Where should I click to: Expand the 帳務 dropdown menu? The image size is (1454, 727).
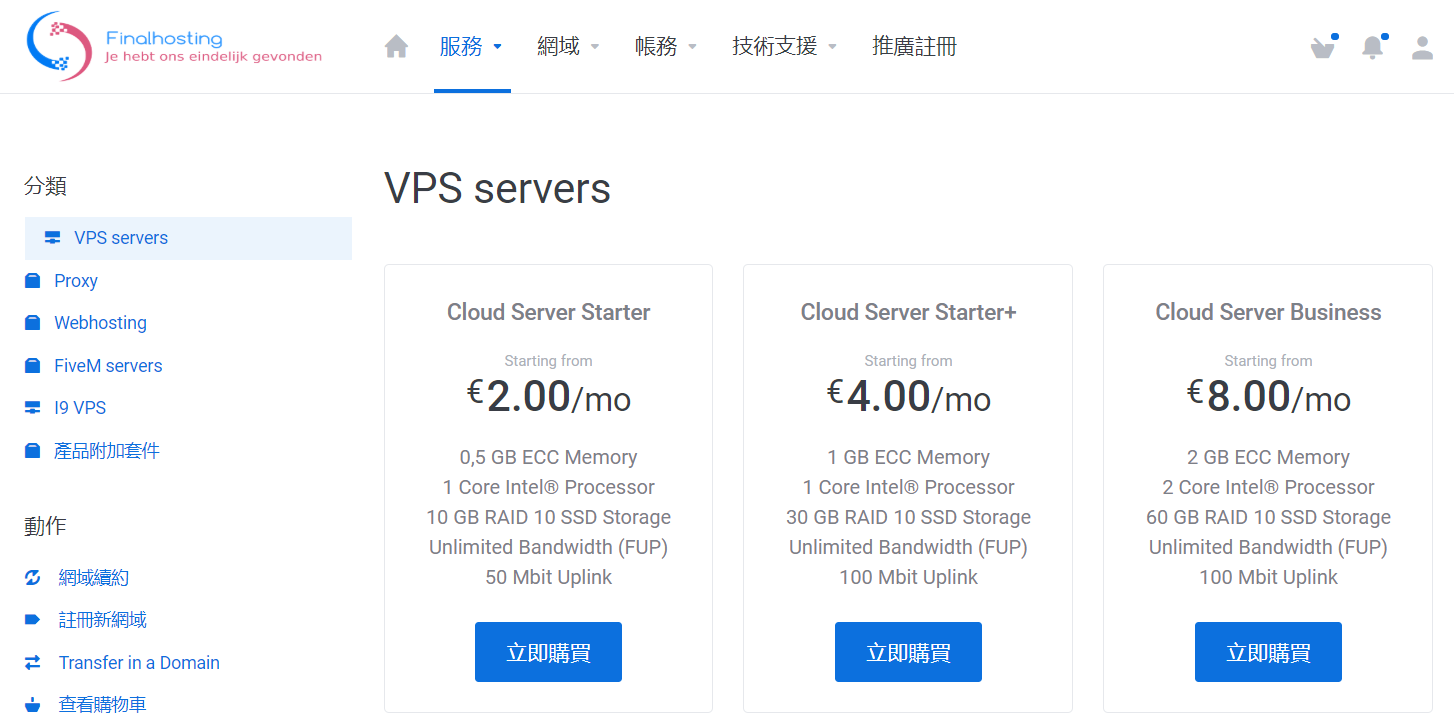pos(666,46)
